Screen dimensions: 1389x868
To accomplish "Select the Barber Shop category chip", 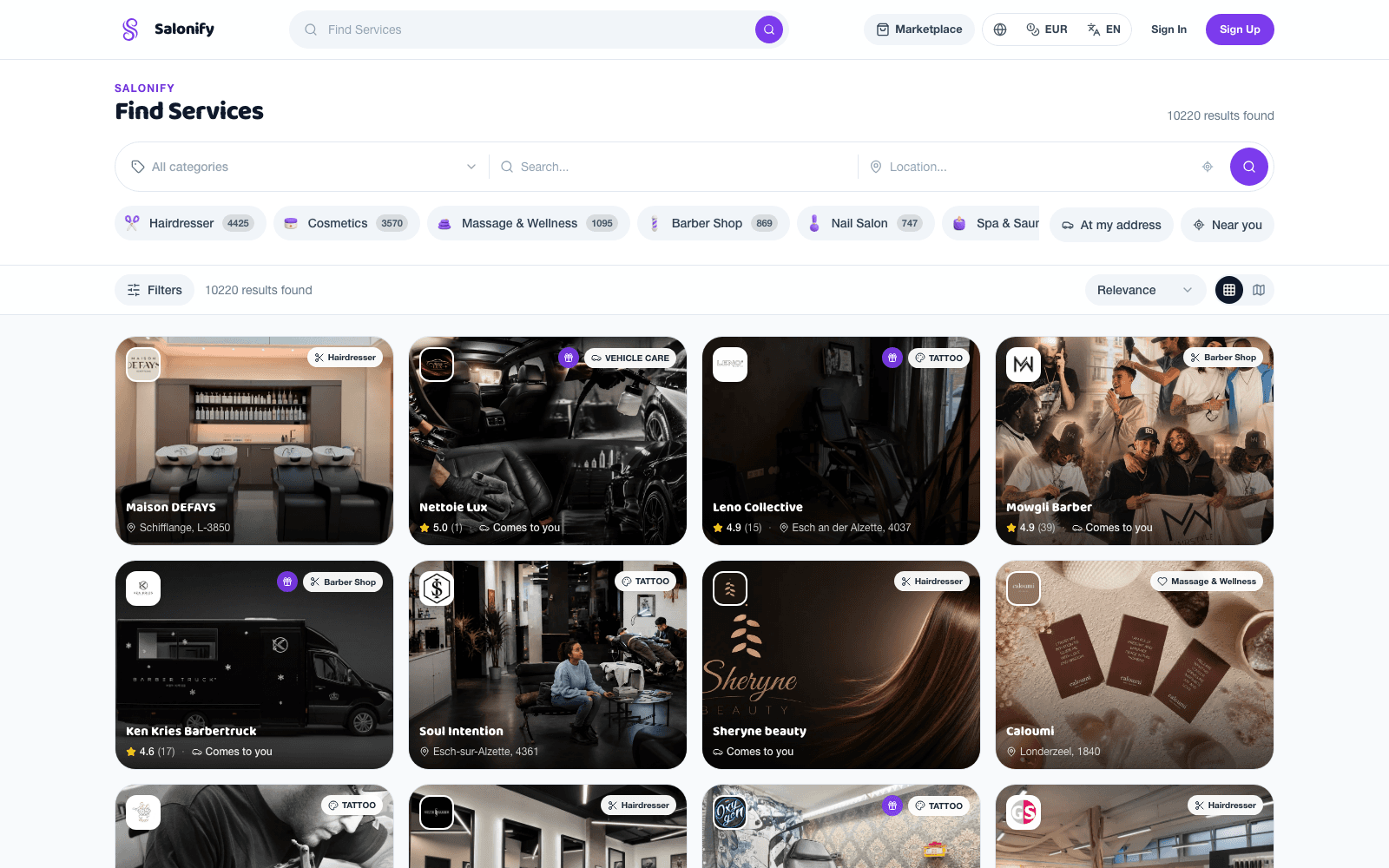I will click(714, 223).
